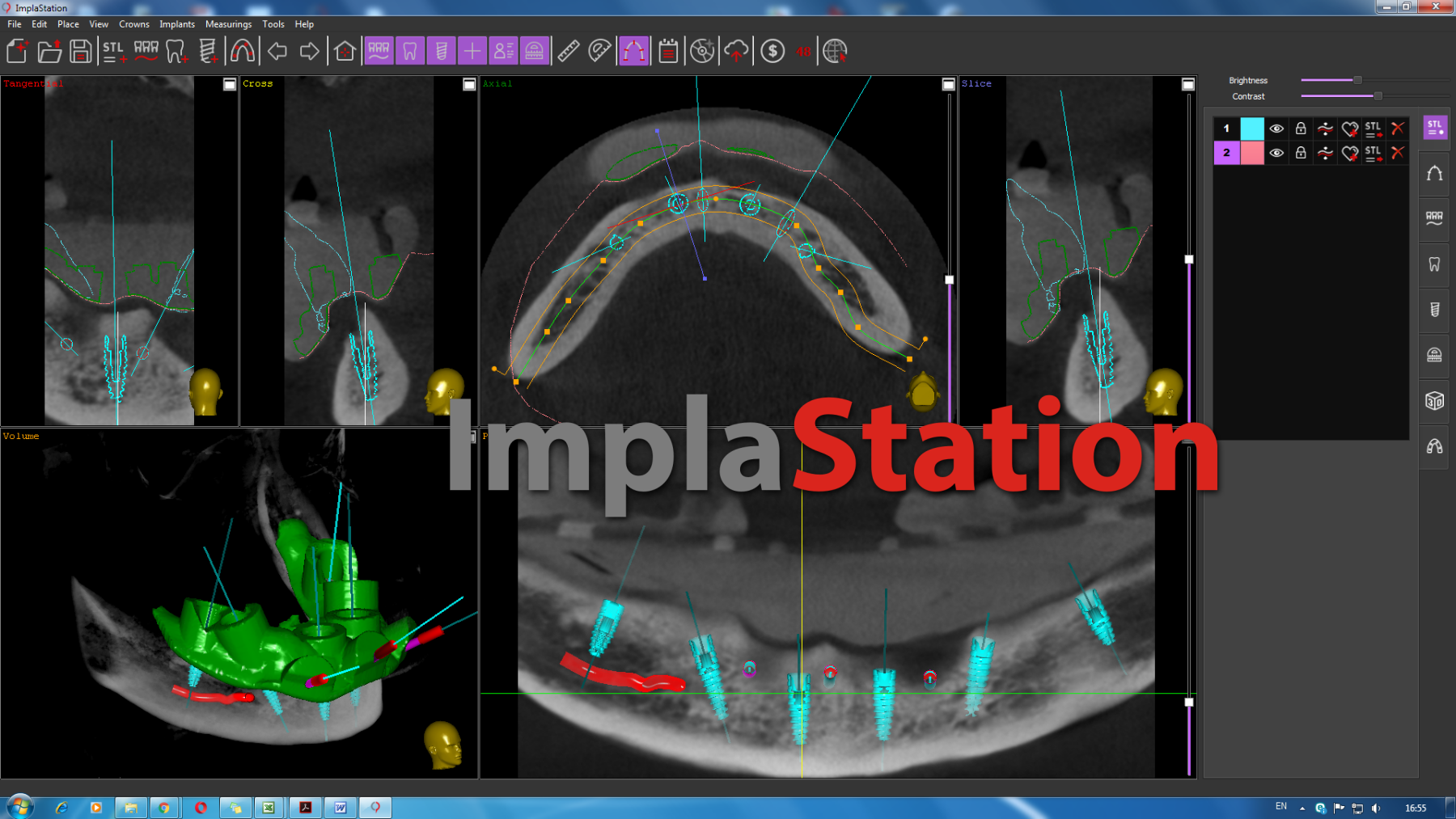
Task: Save the project with floppy disk icon
Action: coord(80,51)
